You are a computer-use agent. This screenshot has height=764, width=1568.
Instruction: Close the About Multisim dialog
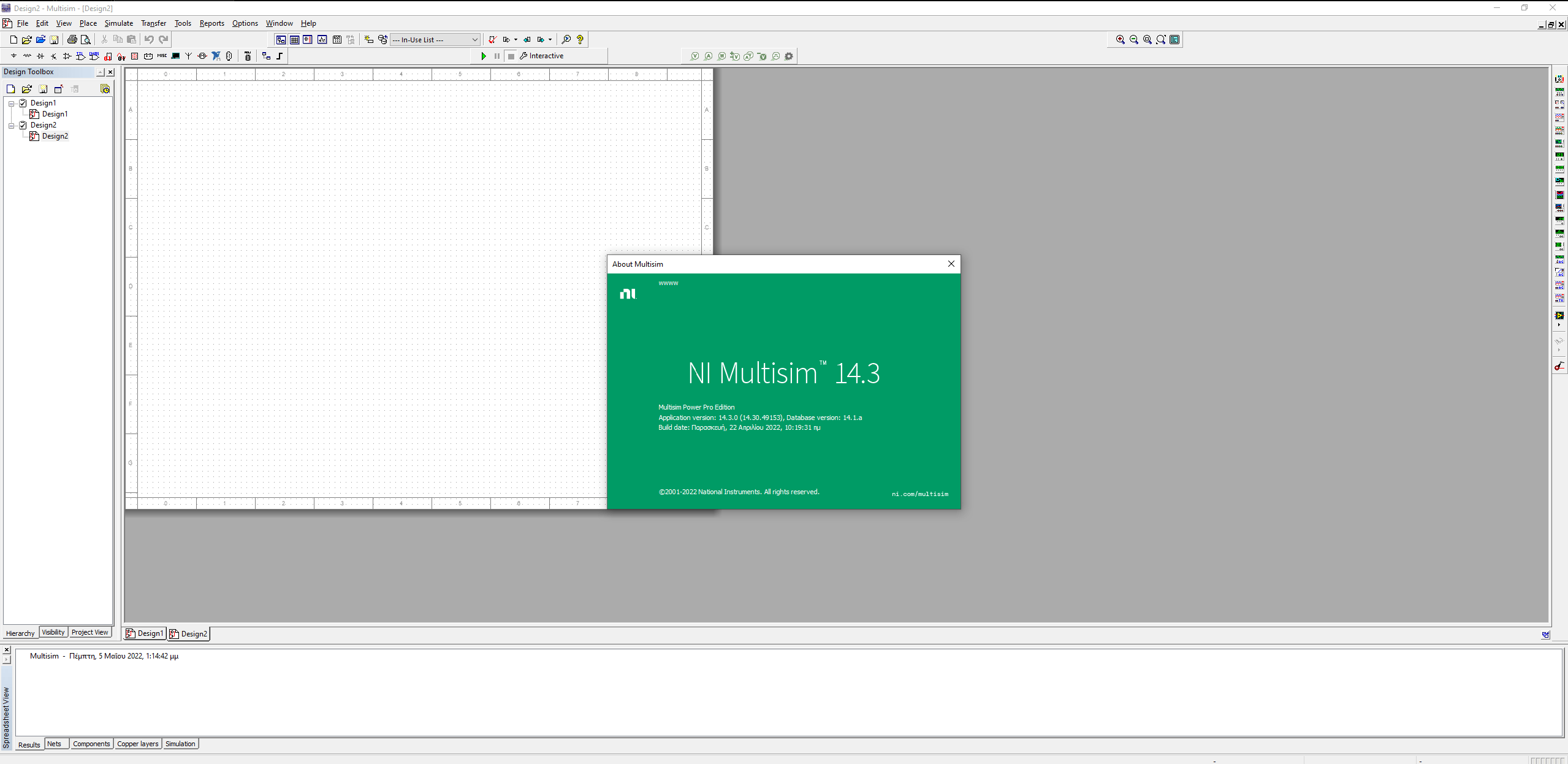point(951,264)
